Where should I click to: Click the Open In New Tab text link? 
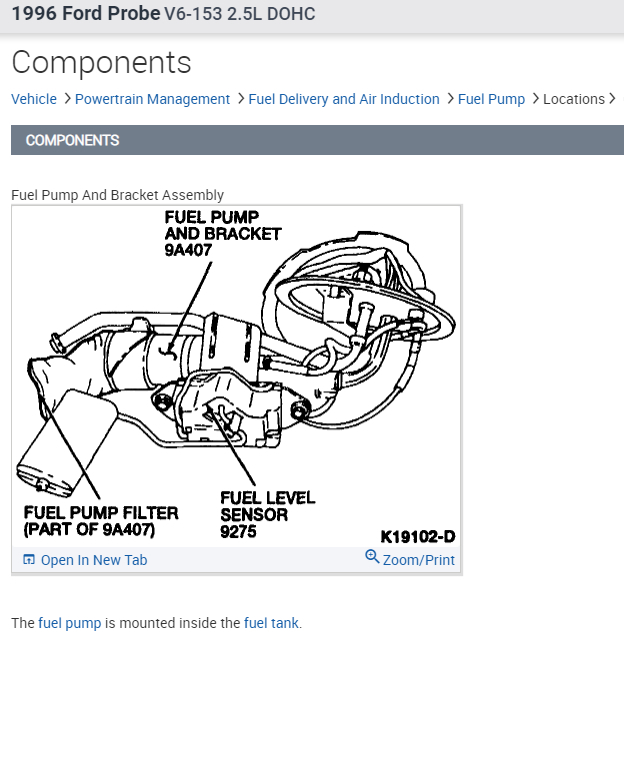pos(94,560)
